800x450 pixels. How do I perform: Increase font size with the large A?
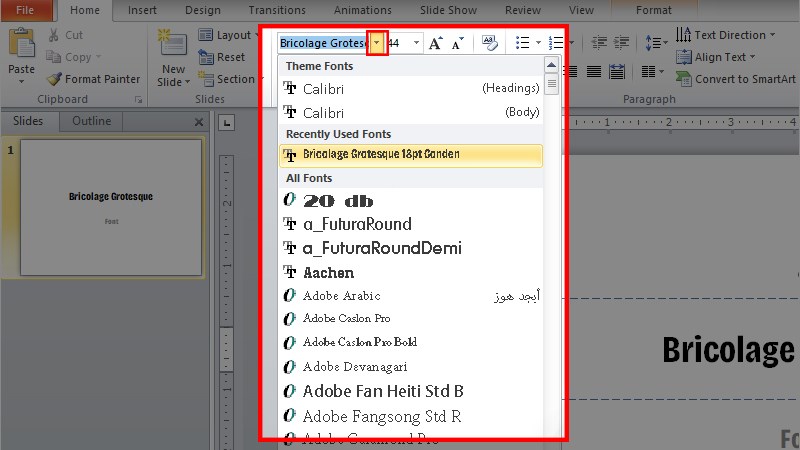pos(435,43)
